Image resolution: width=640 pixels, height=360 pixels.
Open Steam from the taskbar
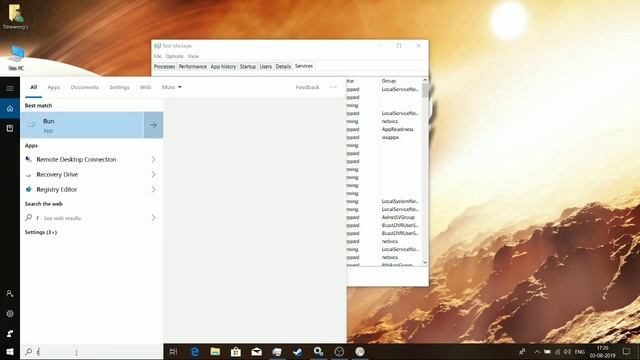click(298, 351)
